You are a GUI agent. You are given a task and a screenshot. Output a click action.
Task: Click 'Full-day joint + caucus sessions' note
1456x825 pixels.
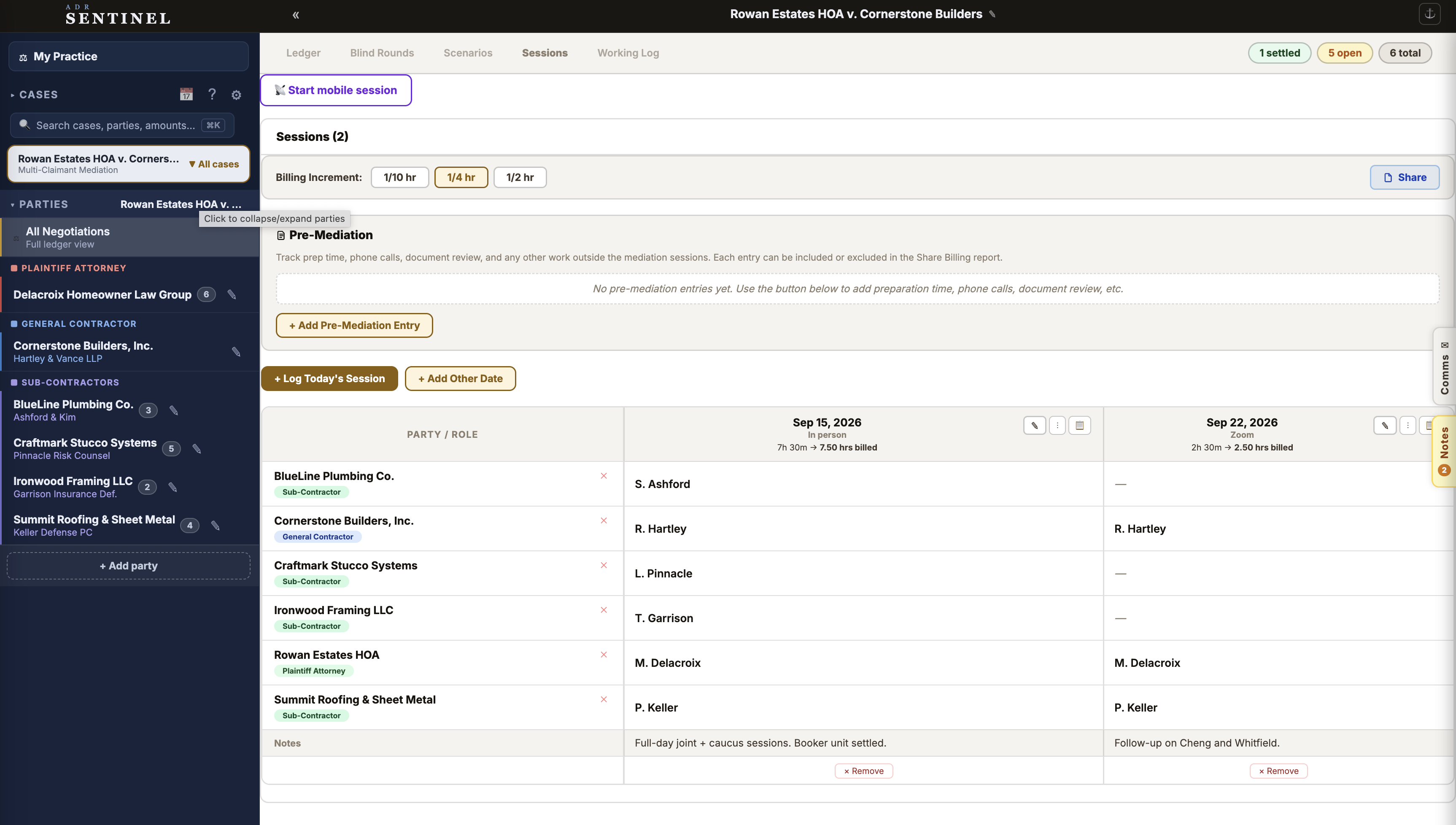click(760, 743)
